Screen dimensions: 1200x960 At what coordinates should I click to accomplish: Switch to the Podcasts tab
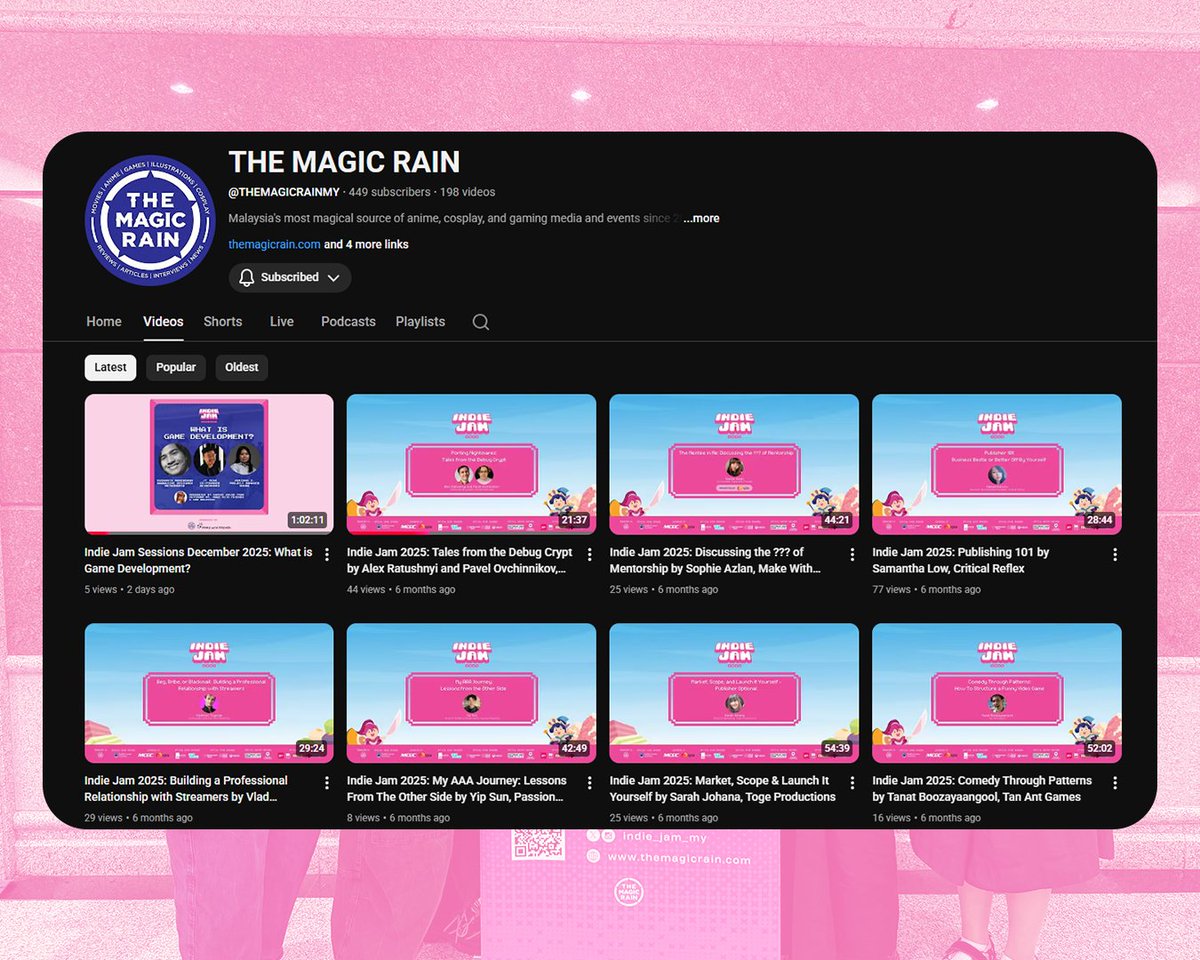tap(348, 321)
